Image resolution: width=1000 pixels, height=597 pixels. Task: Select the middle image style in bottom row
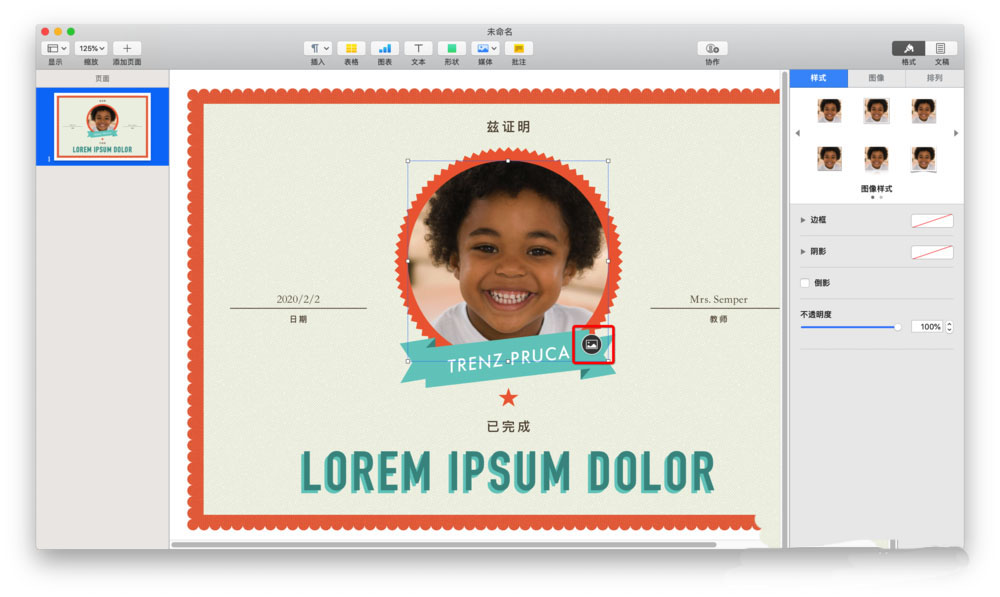tap(876, 159)
